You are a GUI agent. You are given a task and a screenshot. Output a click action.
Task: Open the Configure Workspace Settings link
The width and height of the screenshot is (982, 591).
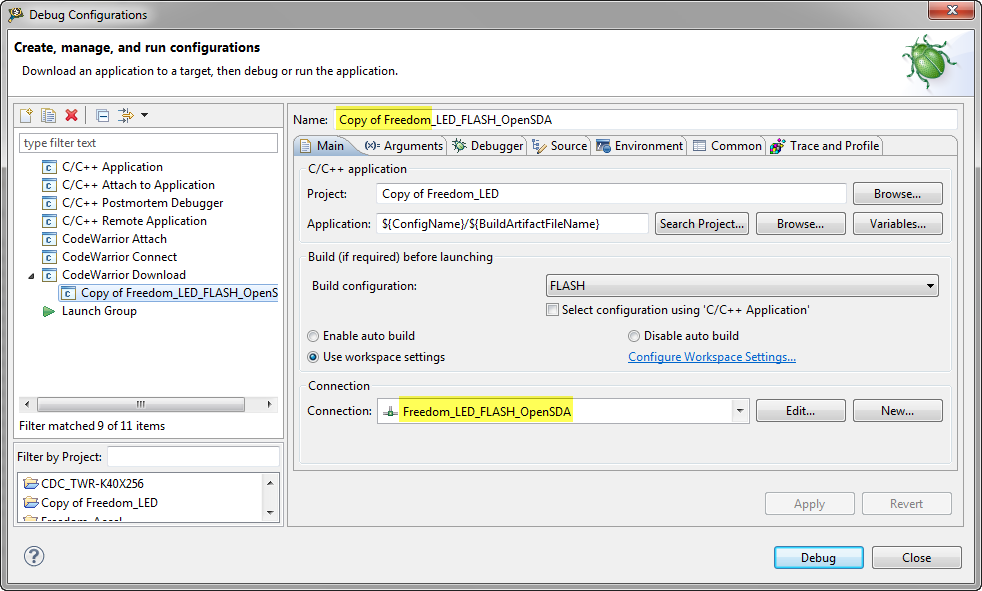point(711,357)
